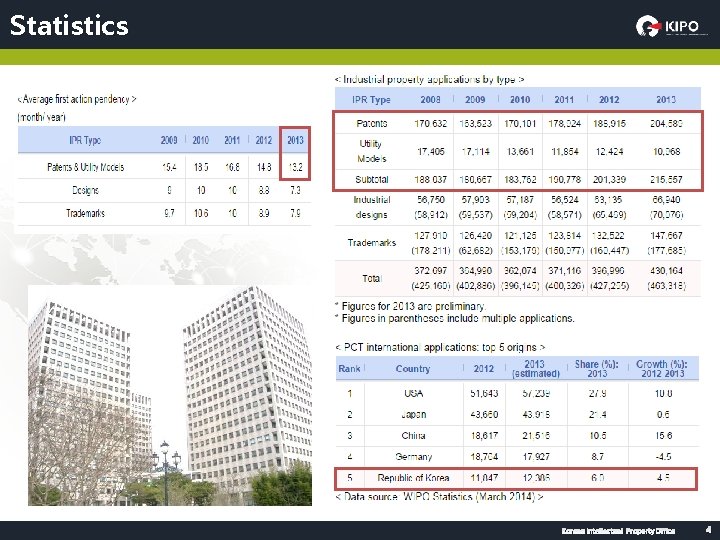Click 'Figures for 2013 are preliminary' footnote

pyautogui.click(x=413, y=306)
